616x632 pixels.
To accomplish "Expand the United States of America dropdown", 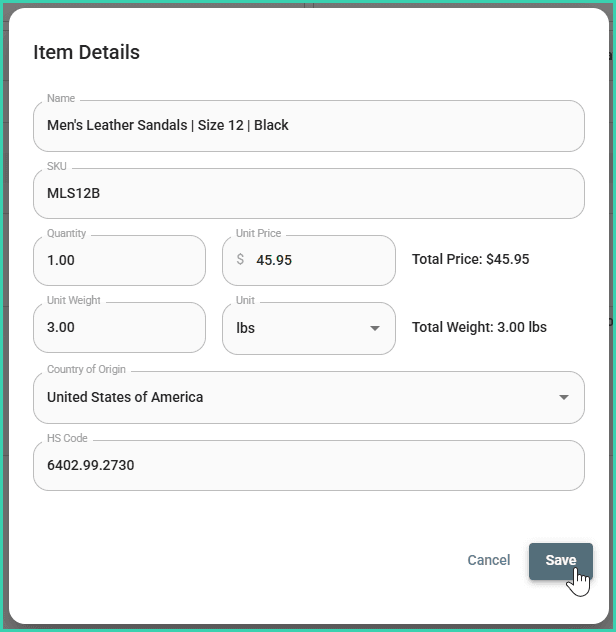I will (x=308, y=397).
